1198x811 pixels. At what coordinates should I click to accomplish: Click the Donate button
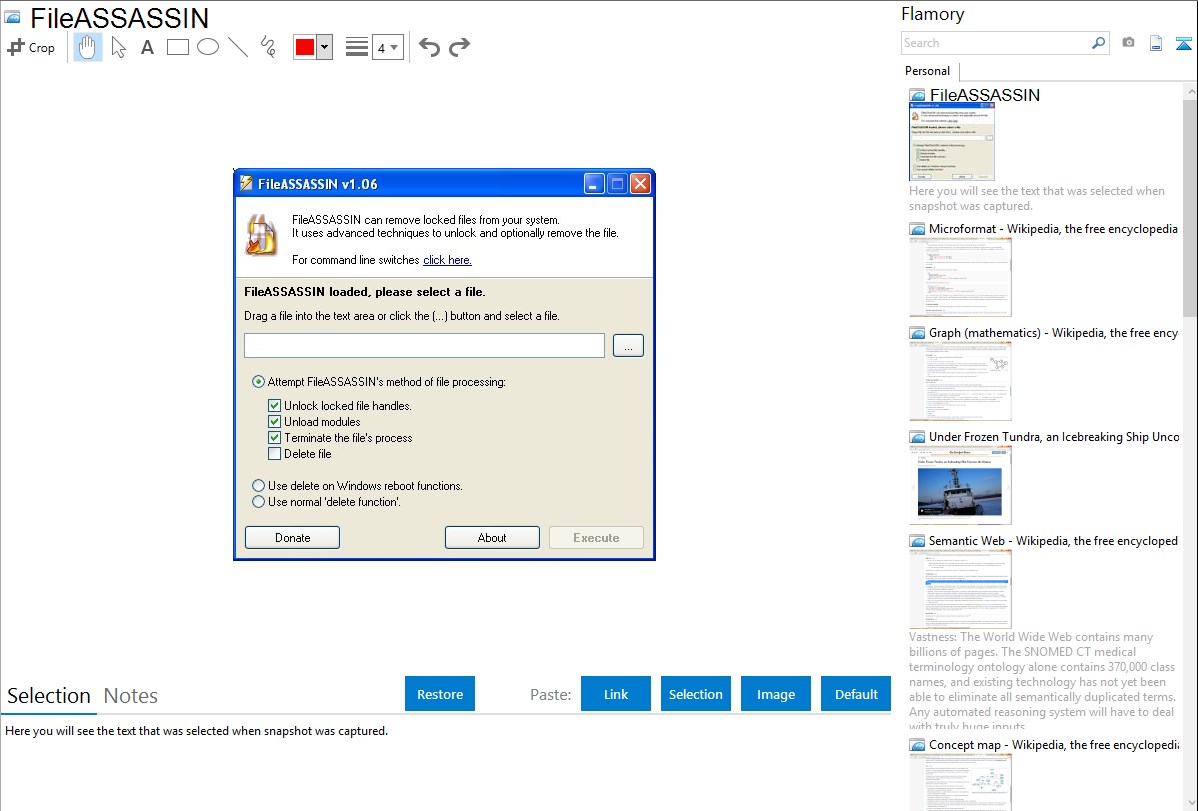[293, 537]
